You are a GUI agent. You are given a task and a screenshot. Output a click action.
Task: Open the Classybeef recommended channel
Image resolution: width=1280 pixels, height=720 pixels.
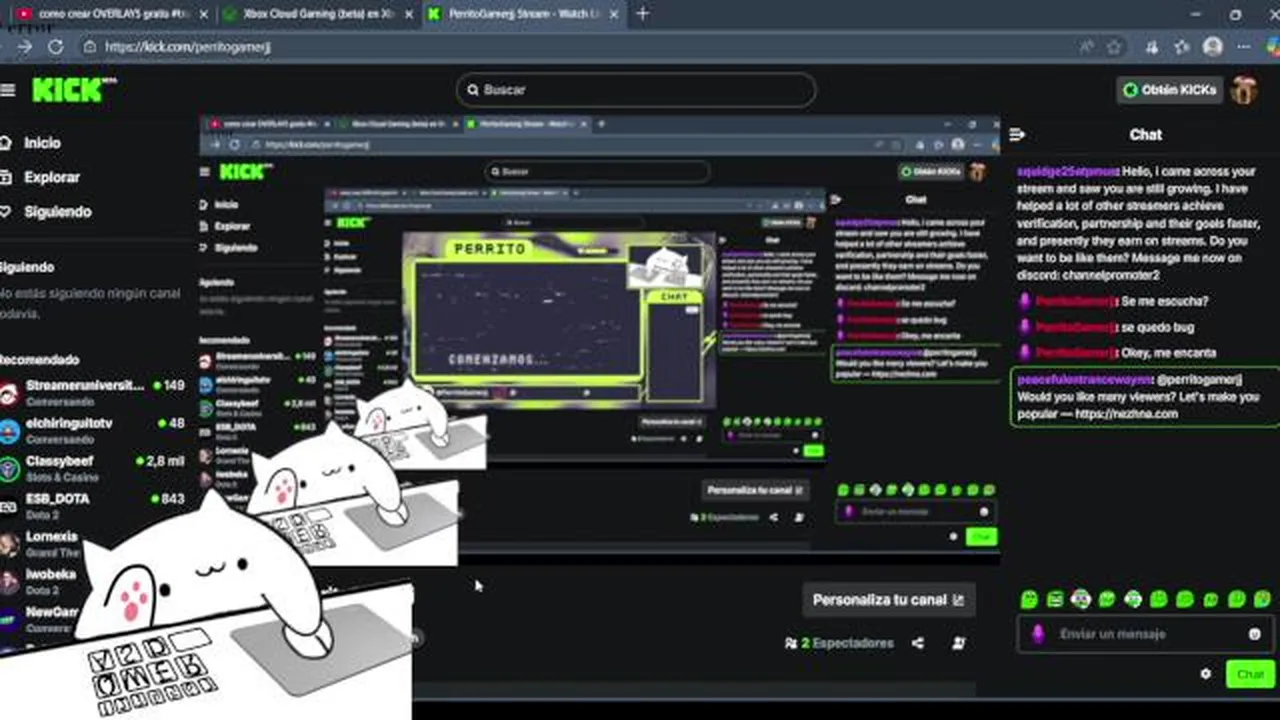93,468
